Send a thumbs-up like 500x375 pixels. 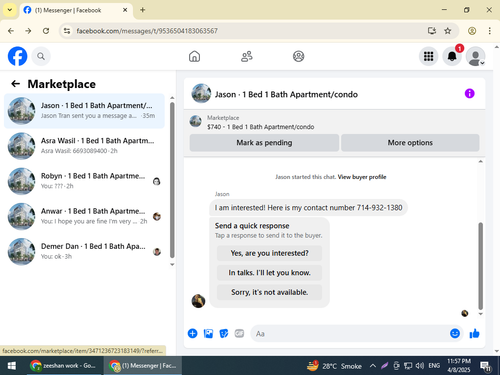474,333
